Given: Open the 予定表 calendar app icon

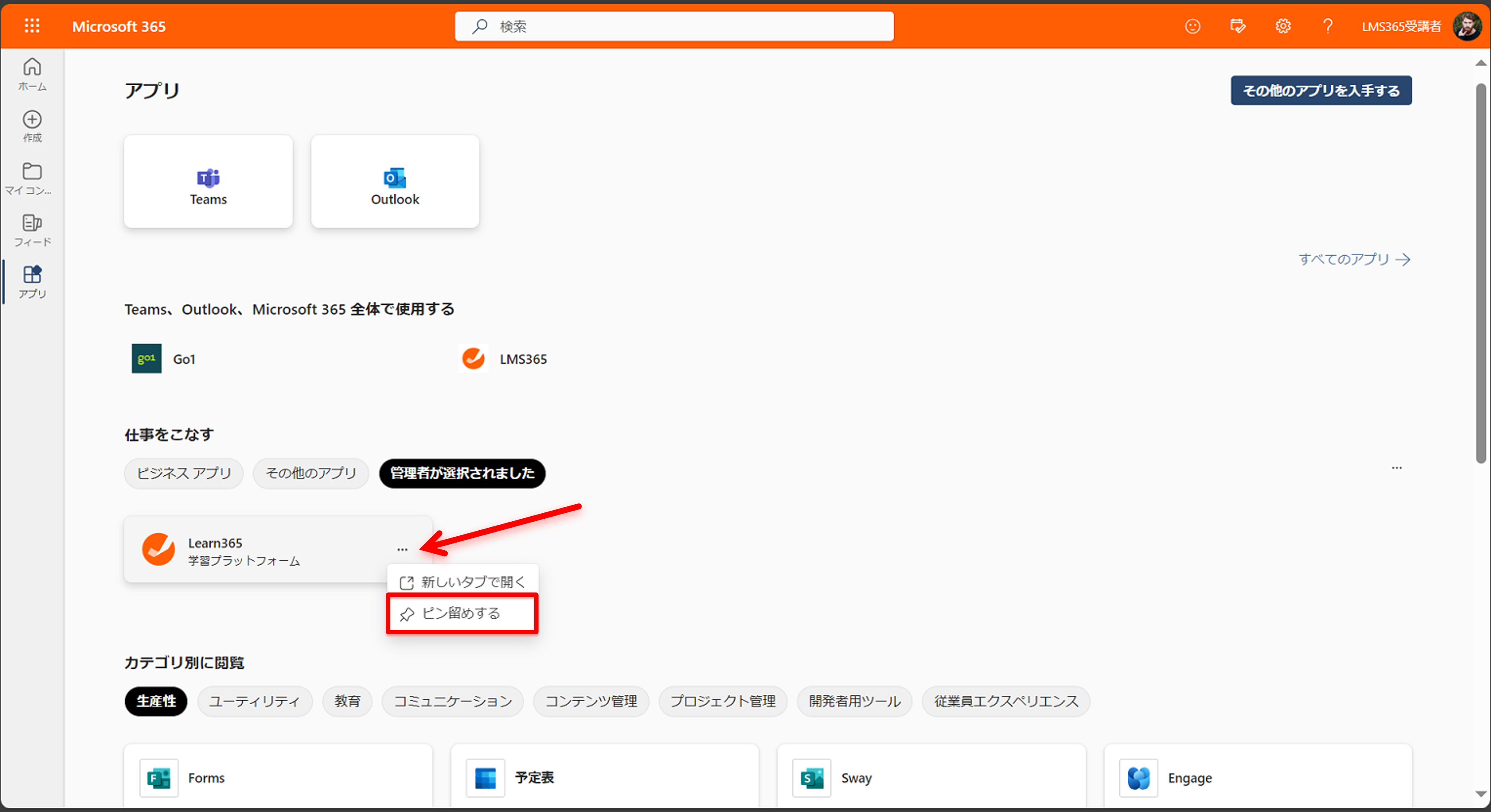Looking at the screenshot, I should [485, 778].
